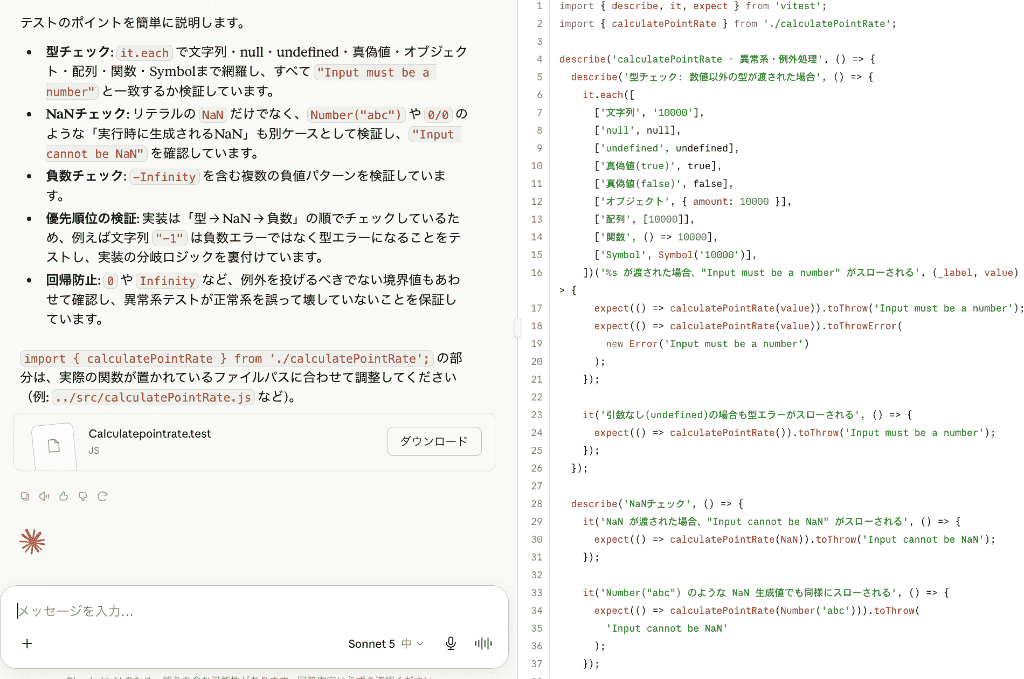This screenshot has width=1024, height=679.
Task: Click the intro line テストのポイントを簡単に説明します
Action: (x=133, y=22)
